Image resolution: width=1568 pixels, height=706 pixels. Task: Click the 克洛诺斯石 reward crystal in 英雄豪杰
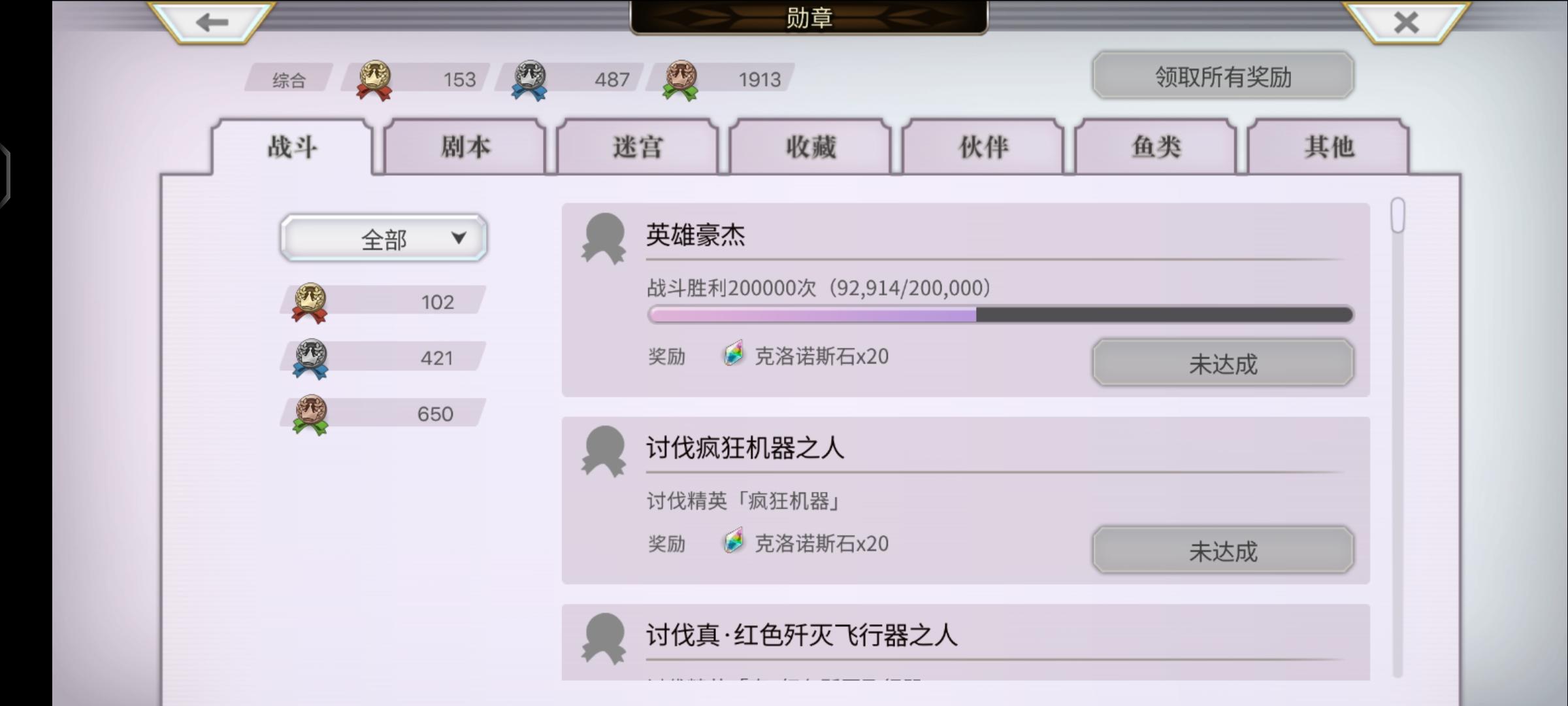click(734, 354)
